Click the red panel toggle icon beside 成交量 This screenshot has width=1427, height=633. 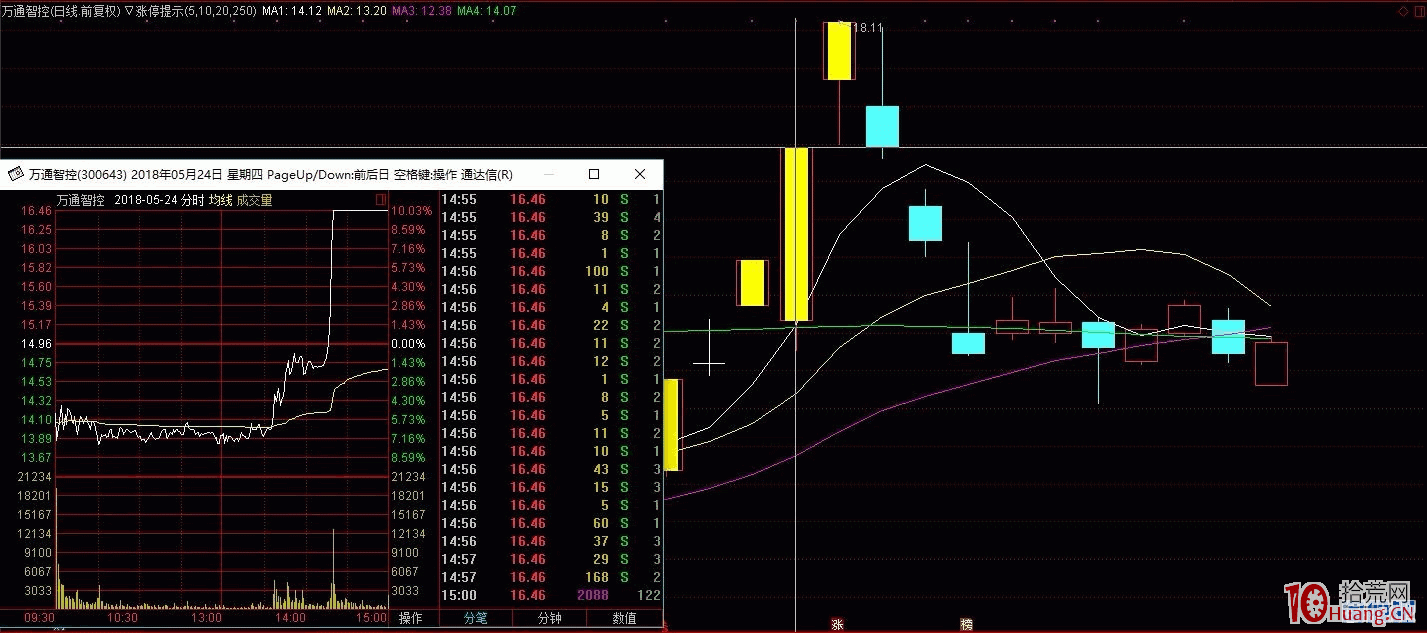point(380,200)
